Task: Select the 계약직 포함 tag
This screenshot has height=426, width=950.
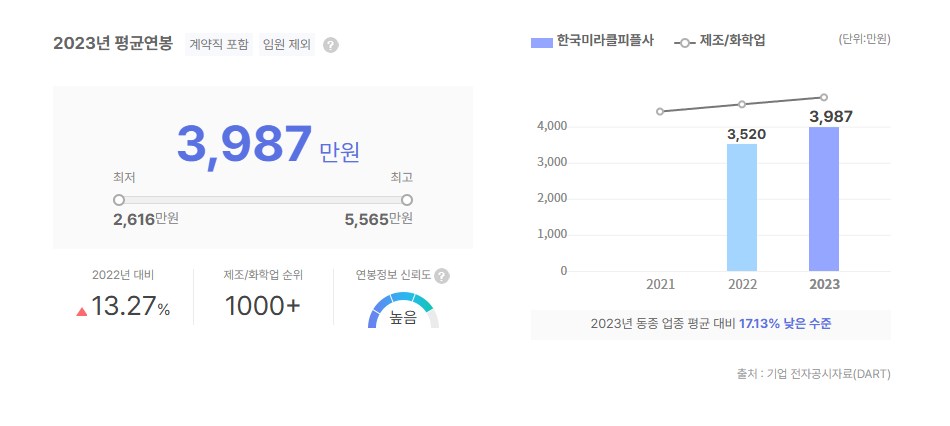Action: tap(219, 45)
